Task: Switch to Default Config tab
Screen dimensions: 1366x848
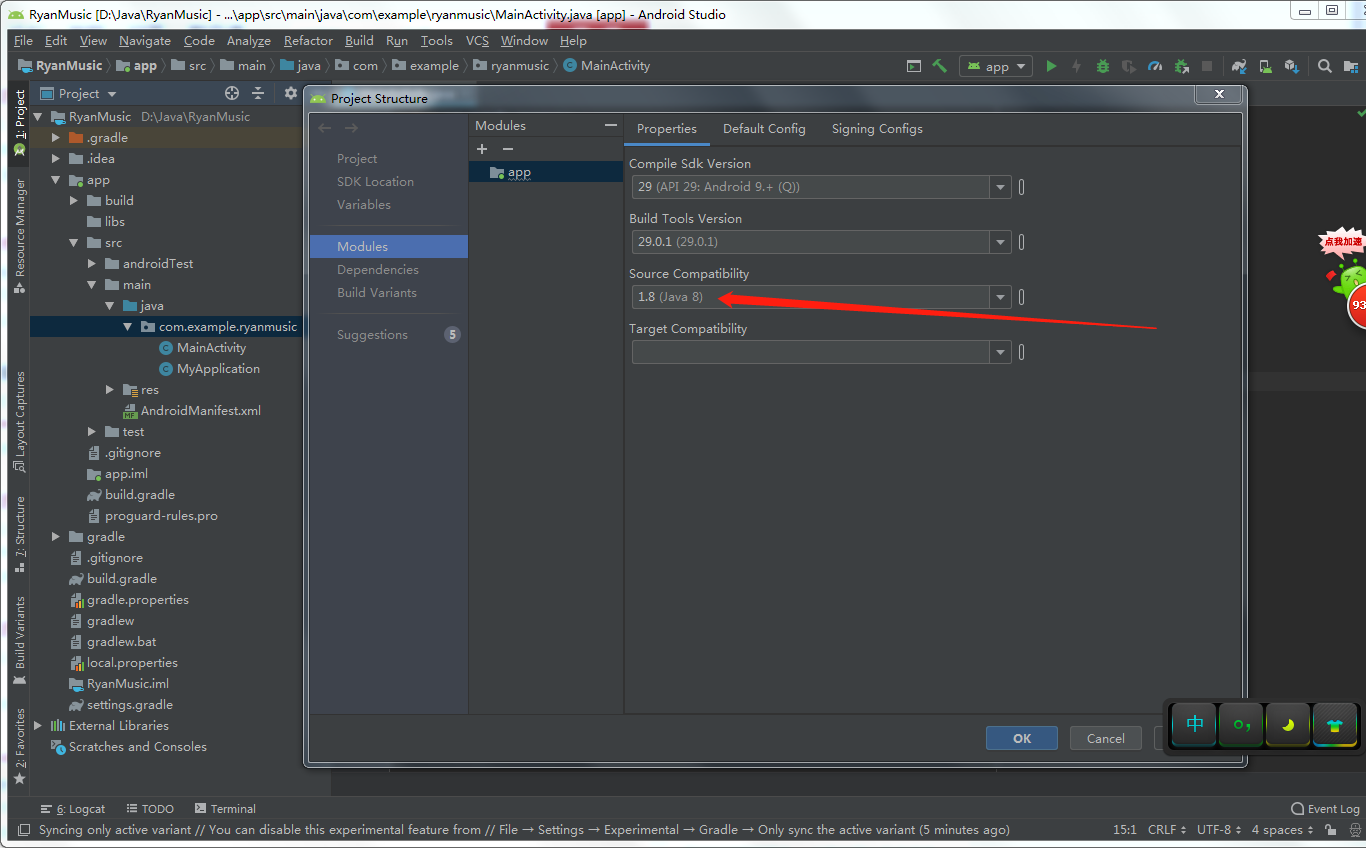Action: click(x=764, y=129)
